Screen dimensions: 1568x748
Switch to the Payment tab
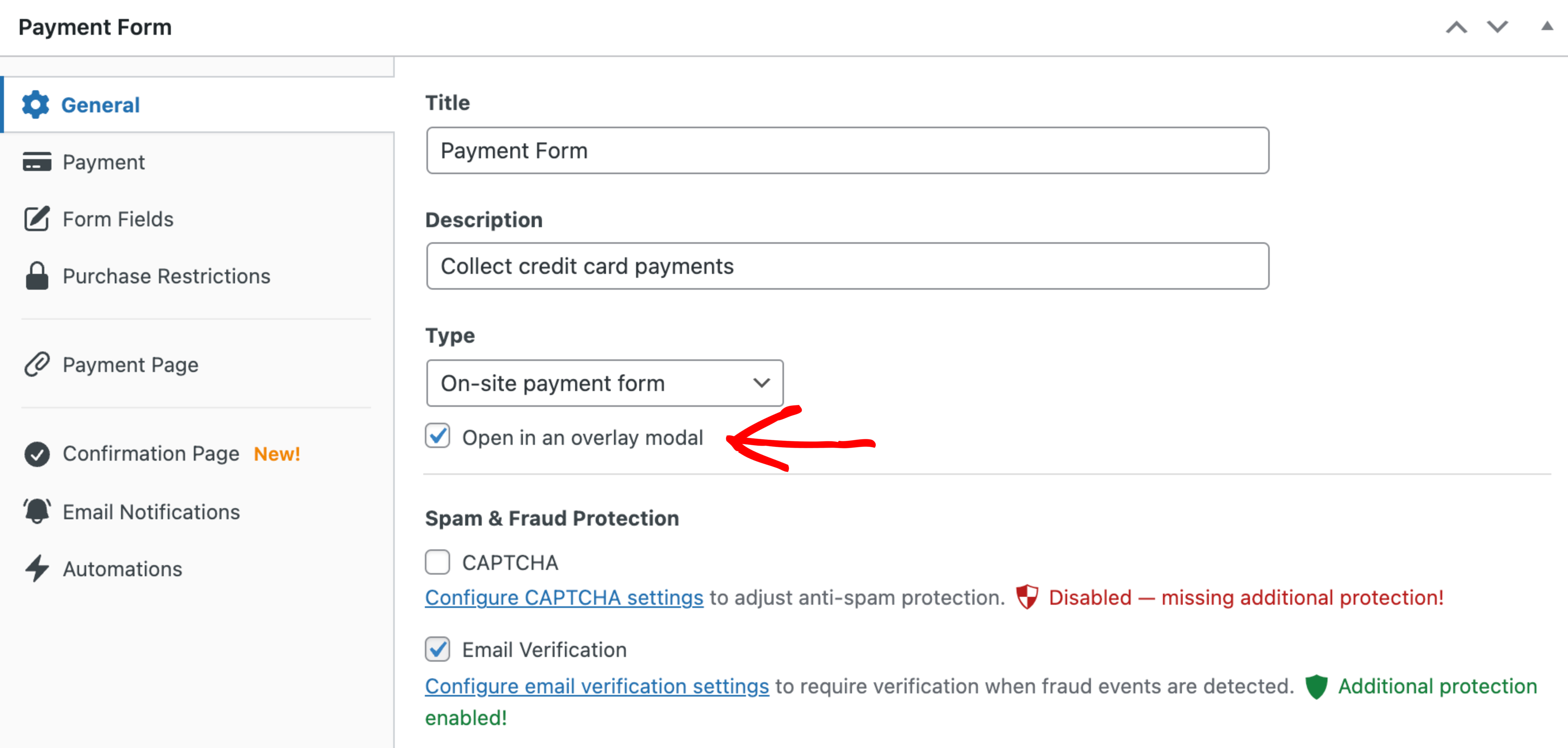pos(104,162)
